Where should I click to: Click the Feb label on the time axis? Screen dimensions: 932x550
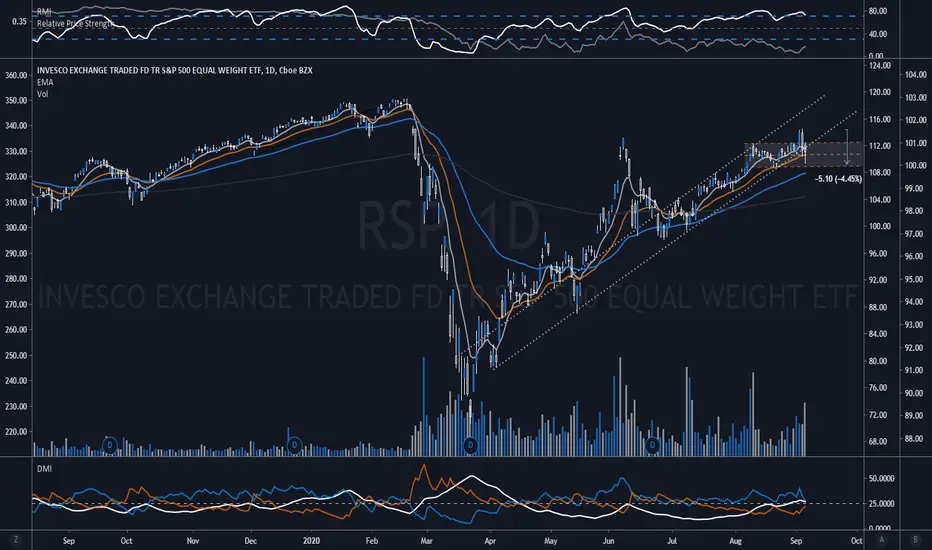(x=371, y=540)
